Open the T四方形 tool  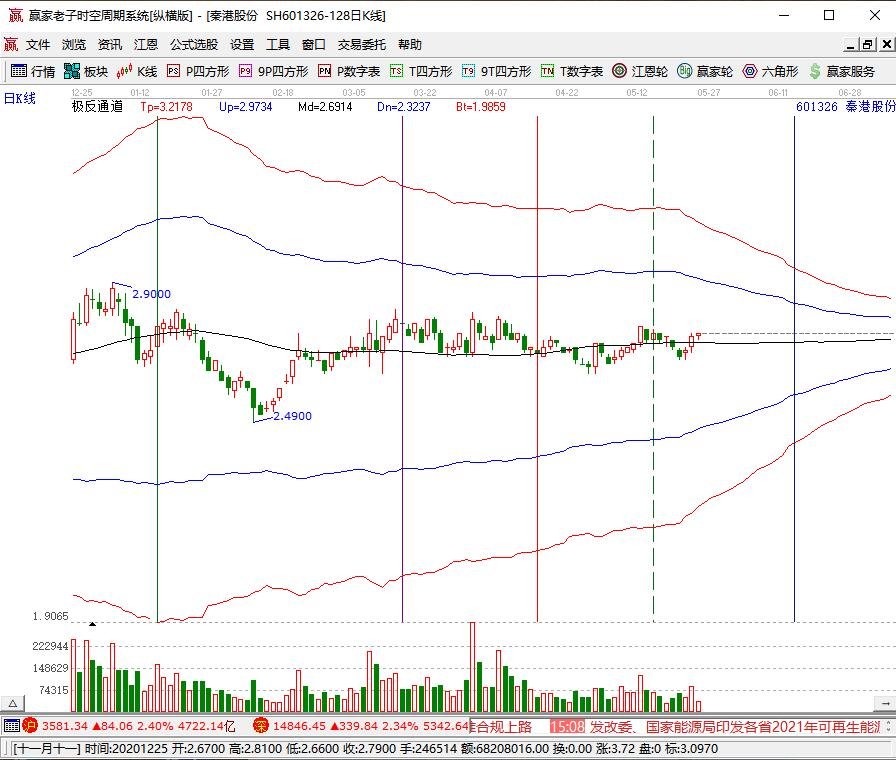[x=421, y=71]
